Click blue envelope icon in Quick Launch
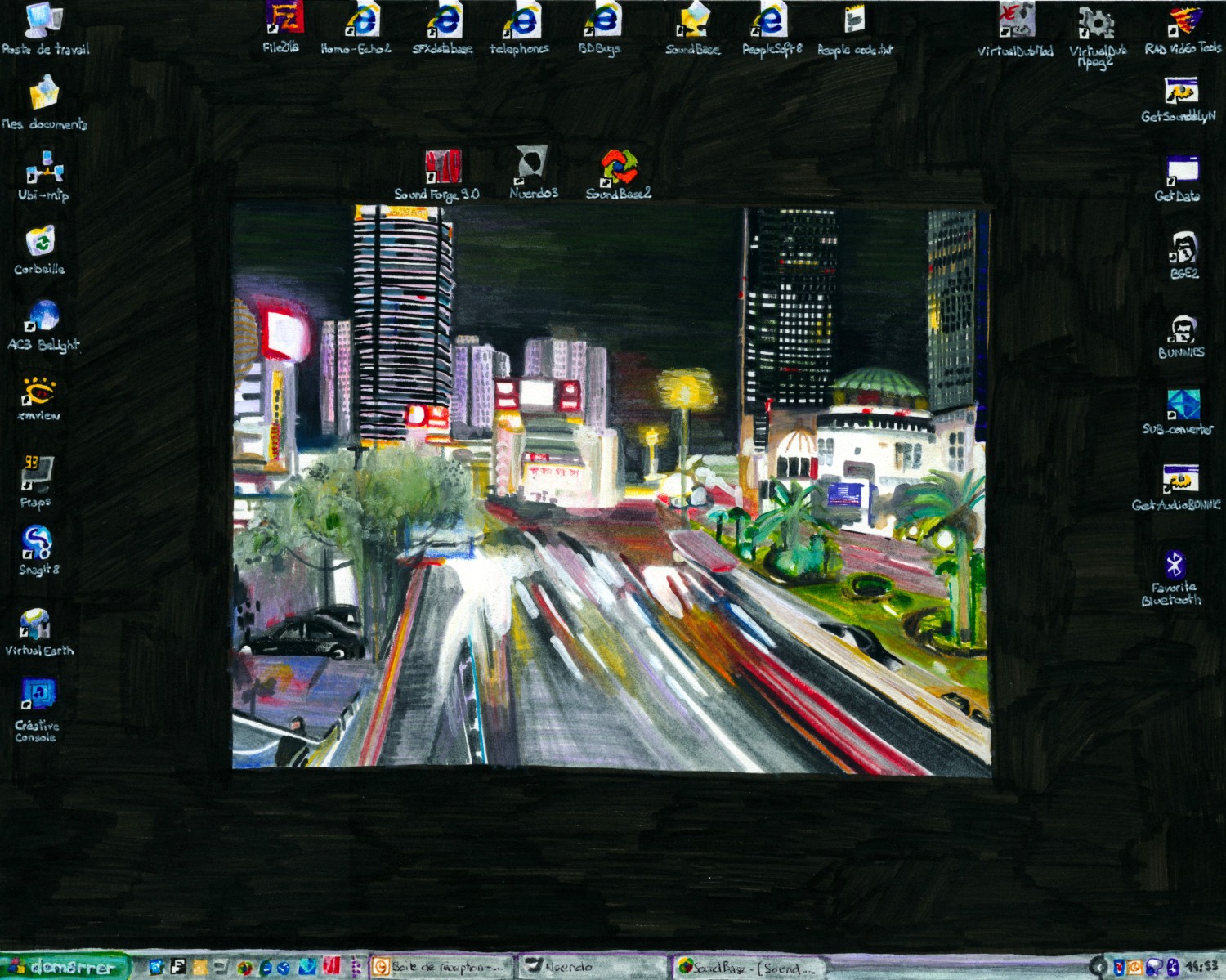 306,966
